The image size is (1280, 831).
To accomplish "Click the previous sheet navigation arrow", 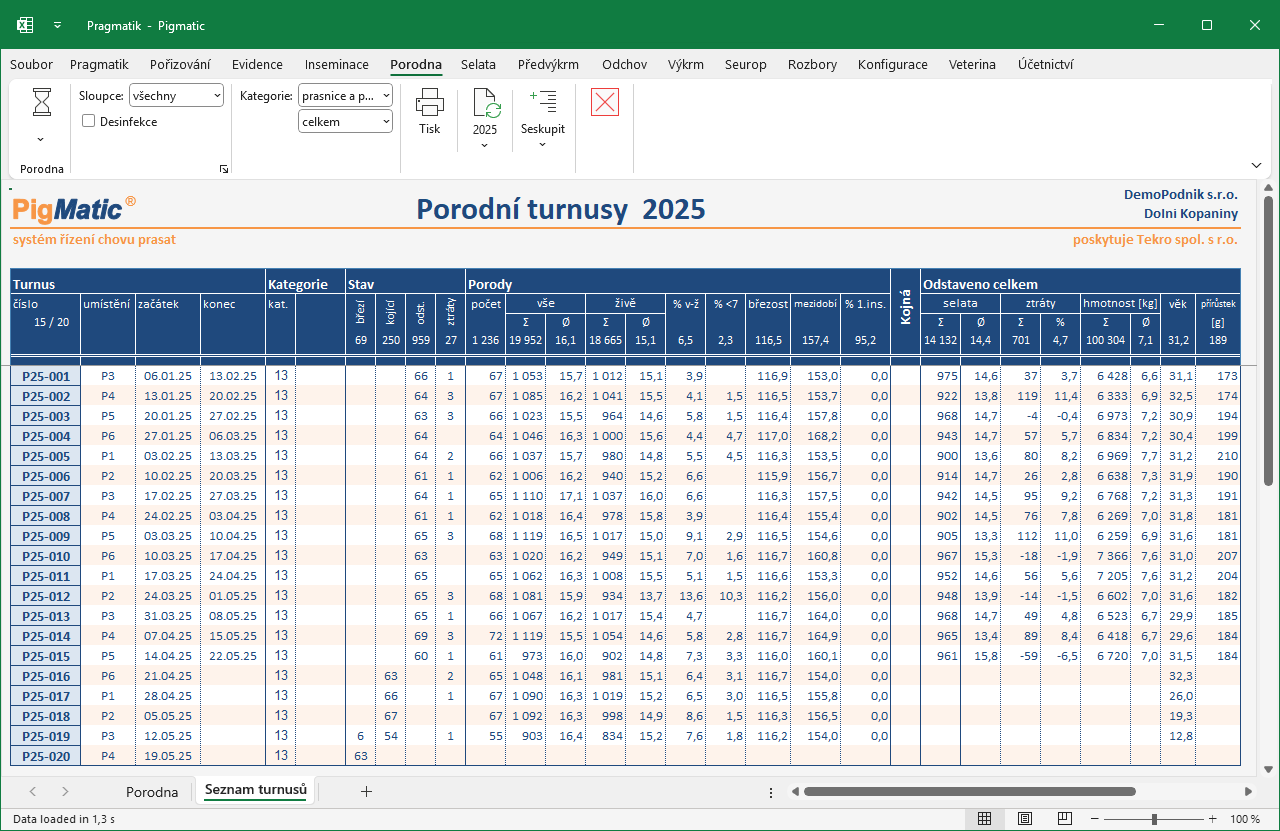I will point(33,791).
